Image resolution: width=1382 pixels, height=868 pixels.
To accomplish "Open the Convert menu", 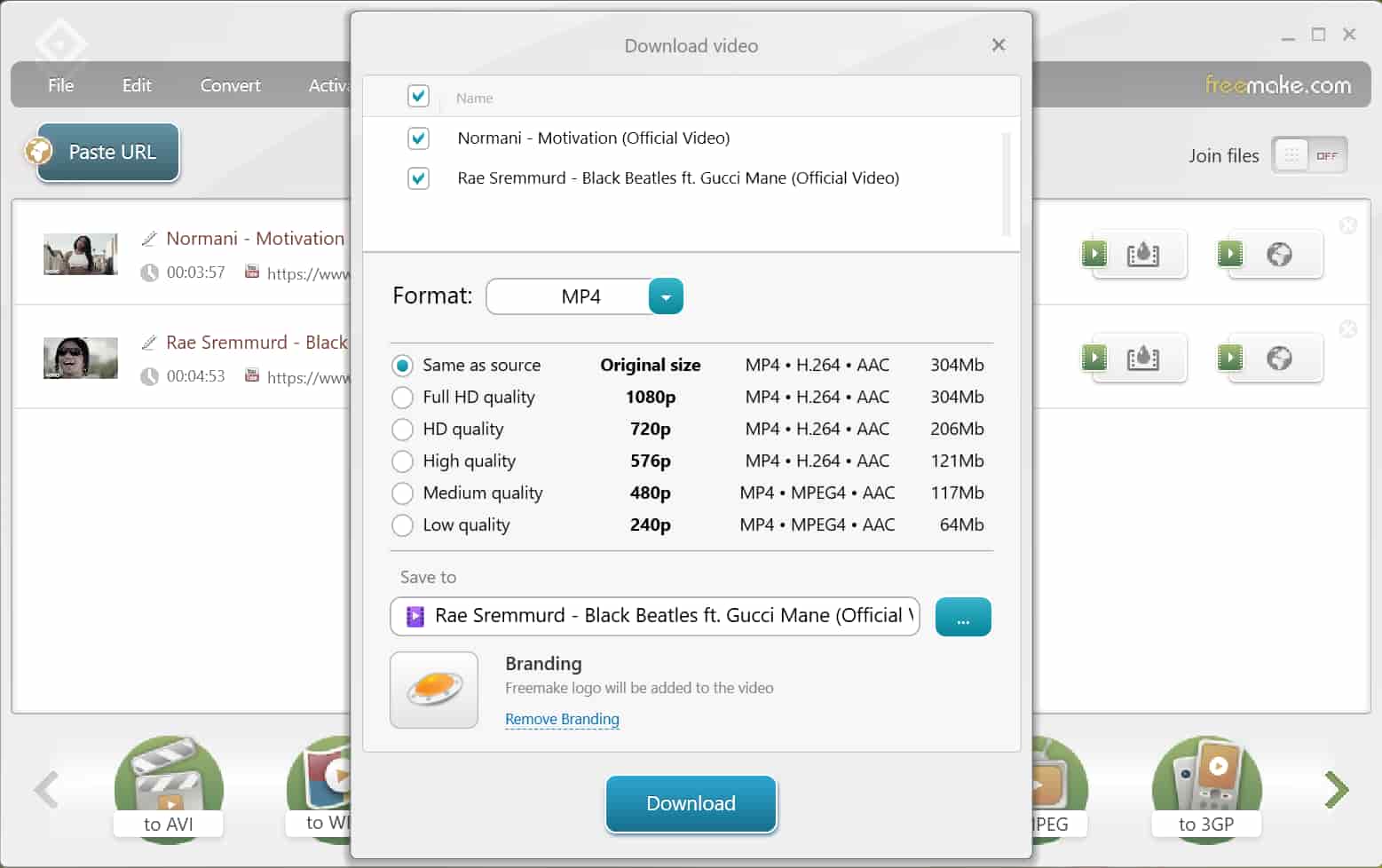I will (229, 85).
